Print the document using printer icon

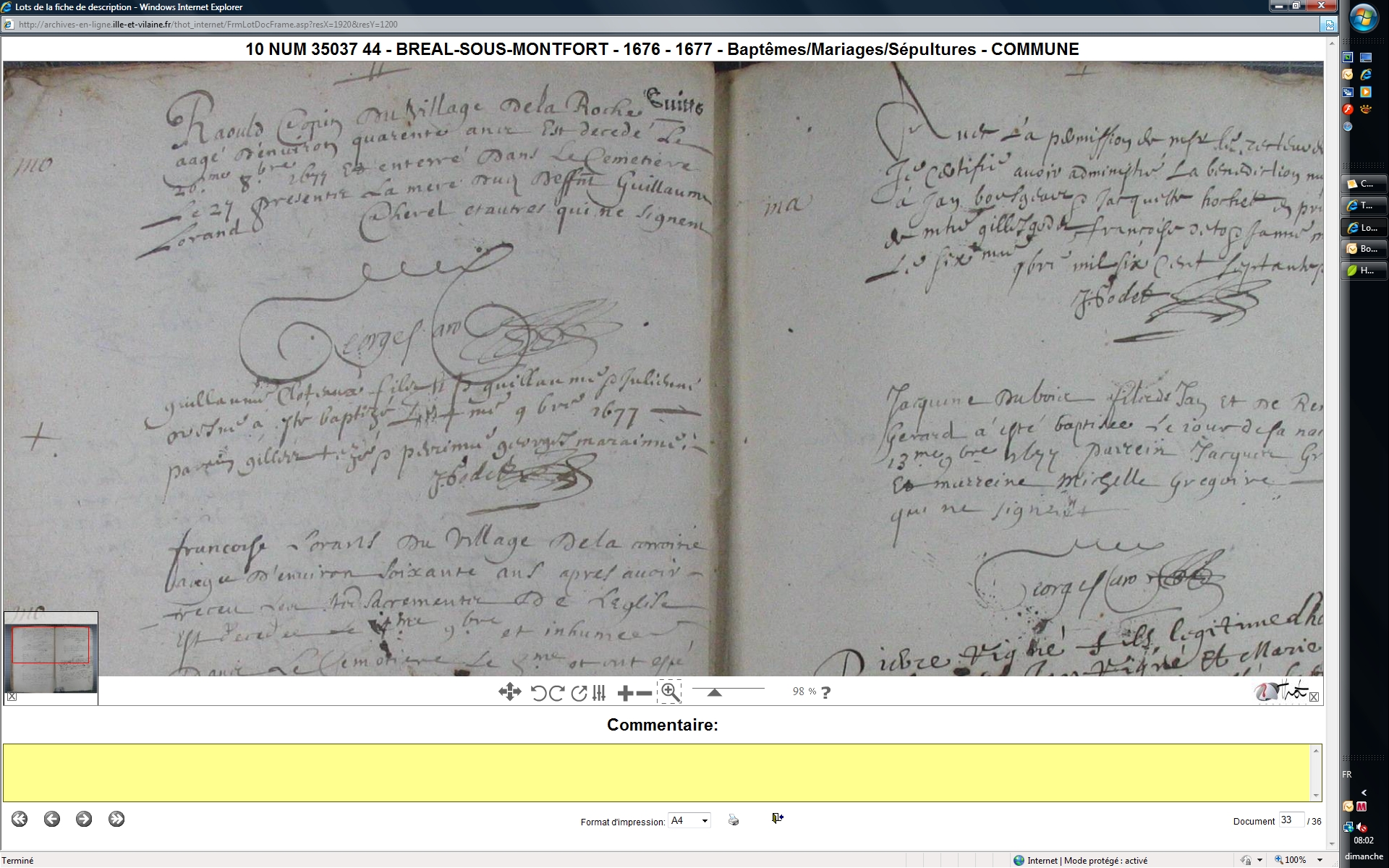pos(734,820)
